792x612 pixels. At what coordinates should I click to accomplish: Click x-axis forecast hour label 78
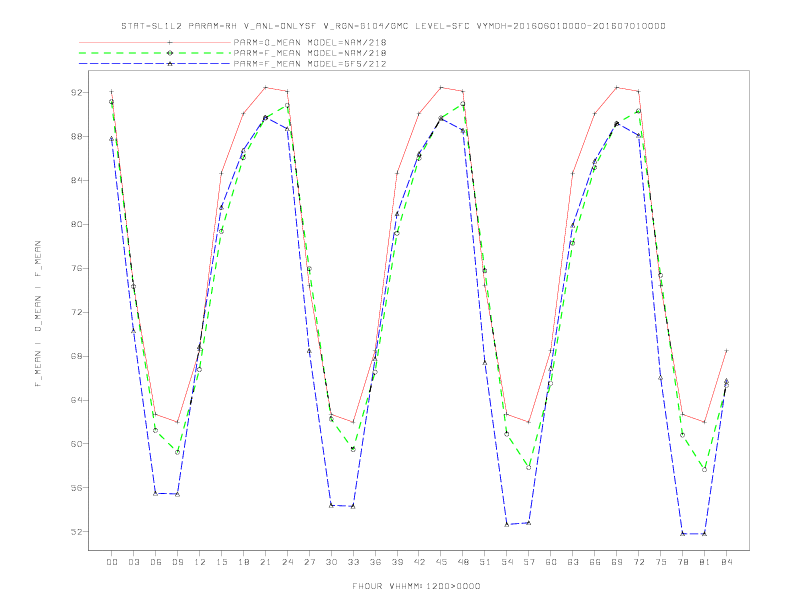coord(683,562)
